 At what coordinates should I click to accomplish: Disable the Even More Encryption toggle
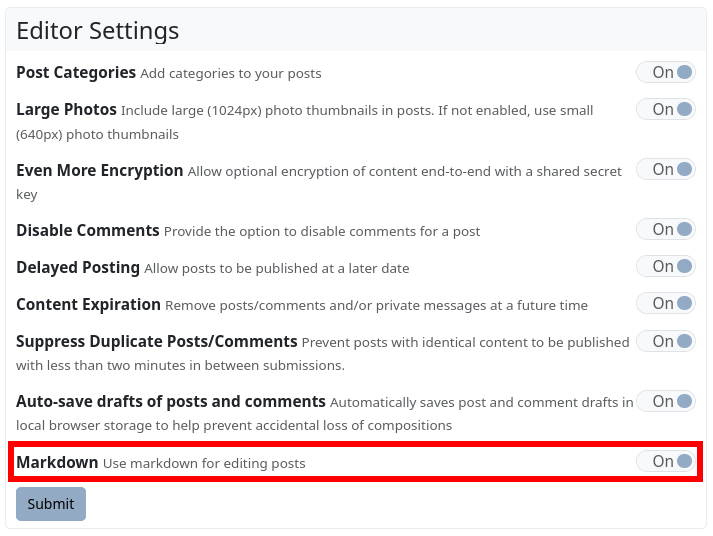click(x=666, y=169)
